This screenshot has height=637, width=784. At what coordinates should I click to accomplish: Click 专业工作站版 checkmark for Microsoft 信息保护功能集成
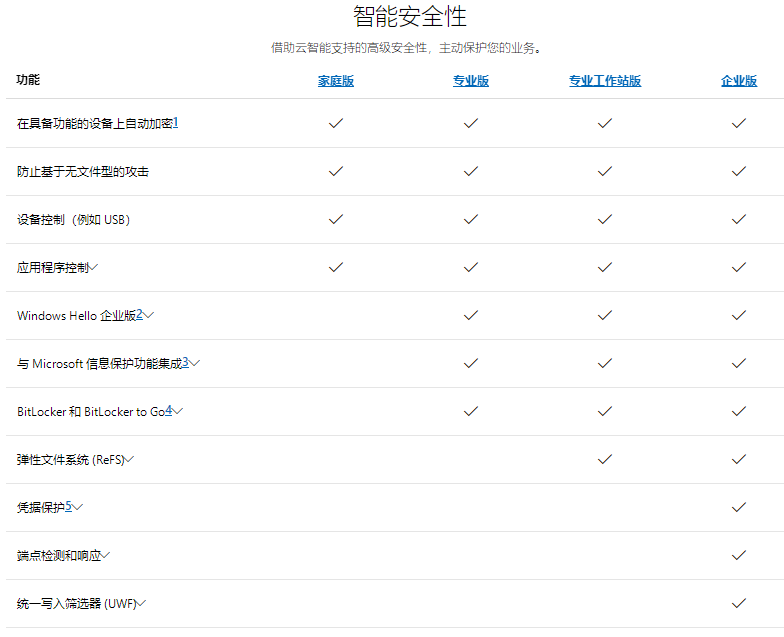pos(604,363)
